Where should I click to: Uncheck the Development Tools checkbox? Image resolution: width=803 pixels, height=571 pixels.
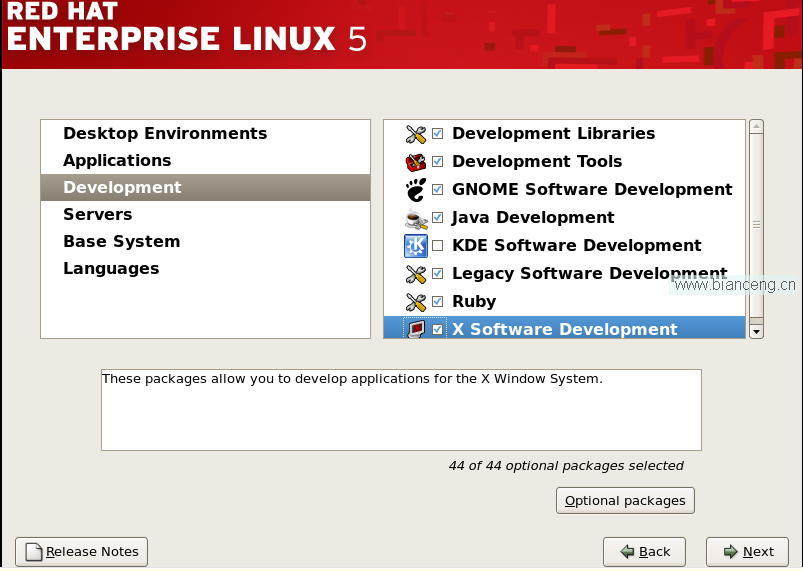coord(437,162)
